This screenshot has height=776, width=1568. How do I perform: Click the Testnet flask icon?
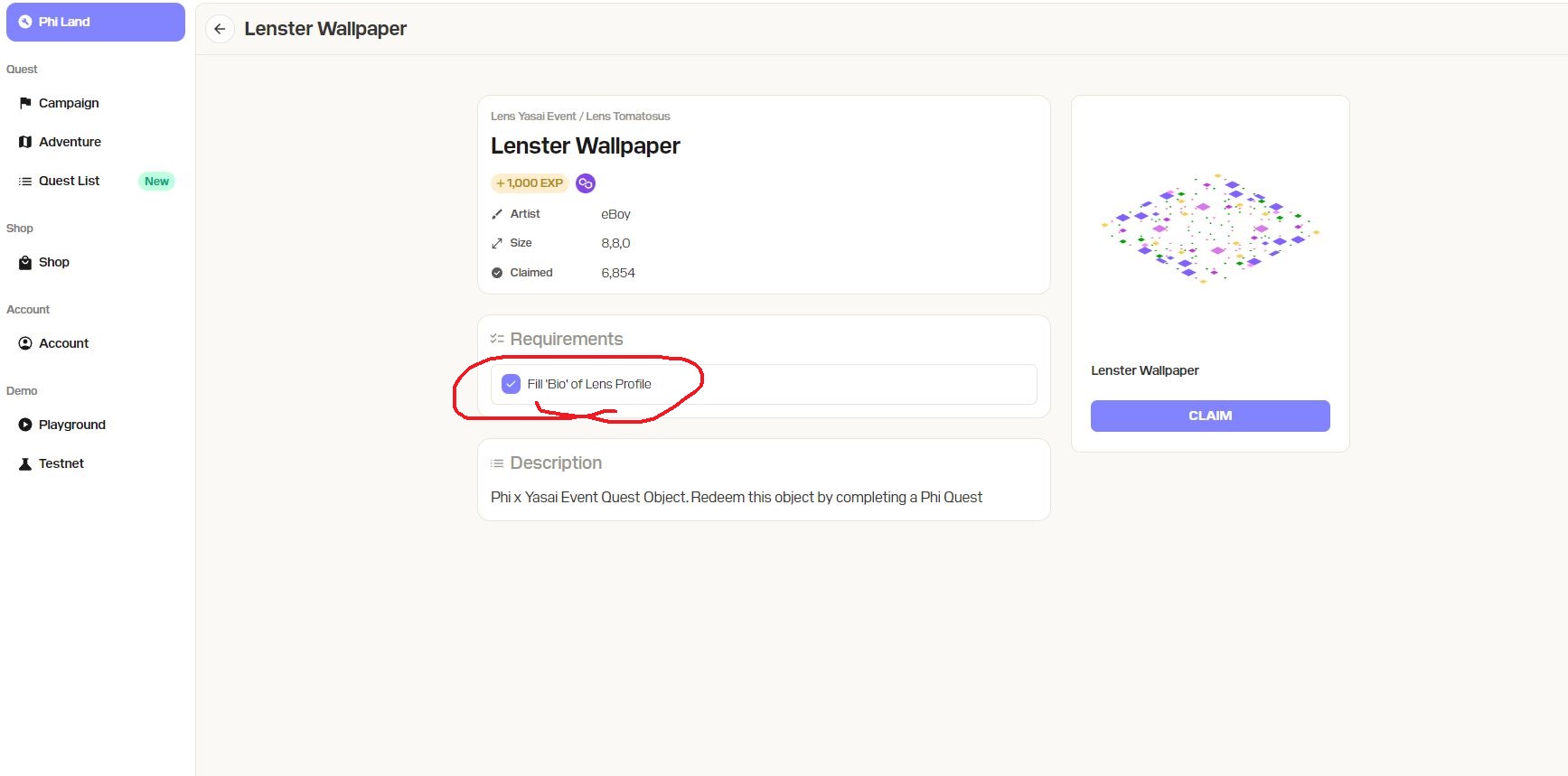pyautogui.click(x=25, y=463)
